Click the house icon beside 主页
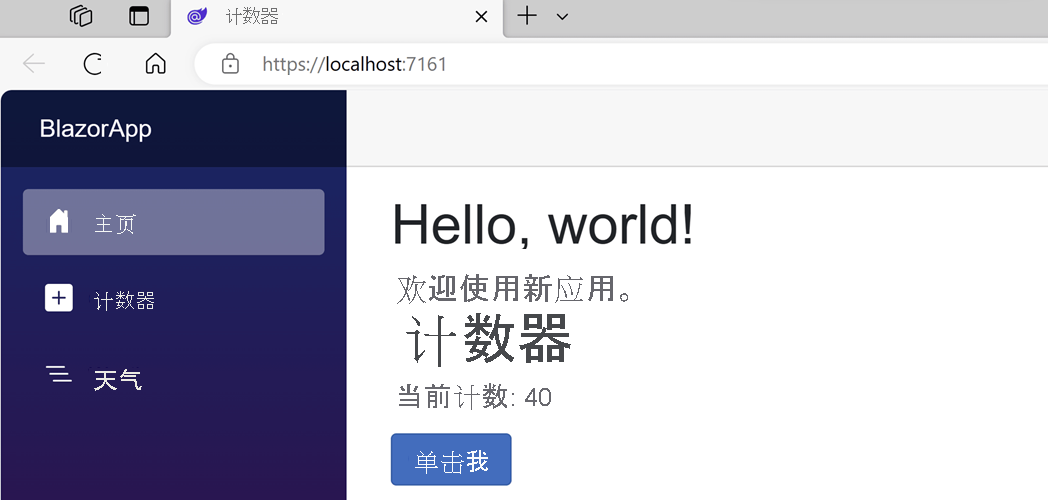Screen dimensions: 1048x500 (x=59, y=221)
